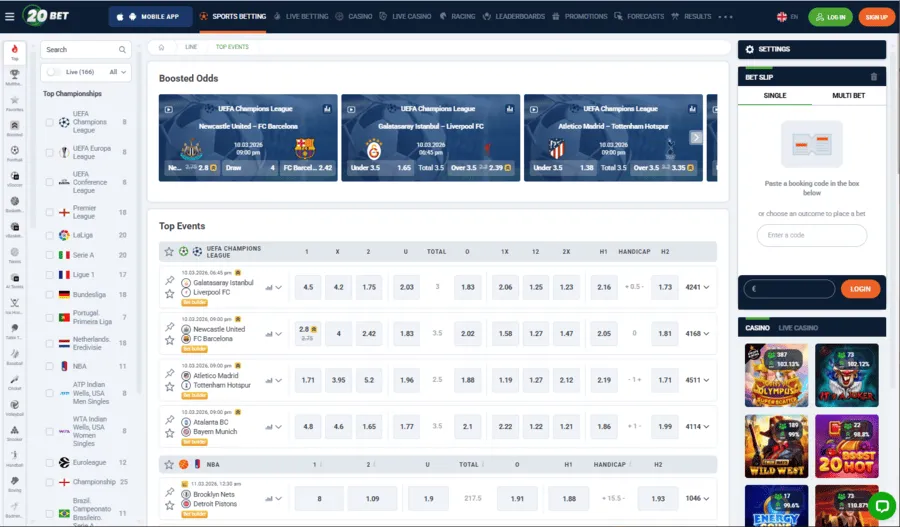900x527 pixels.
Task: Open stats chart for Atletico Madrid match
Action: pyautogui.click(x=269, y=381)
